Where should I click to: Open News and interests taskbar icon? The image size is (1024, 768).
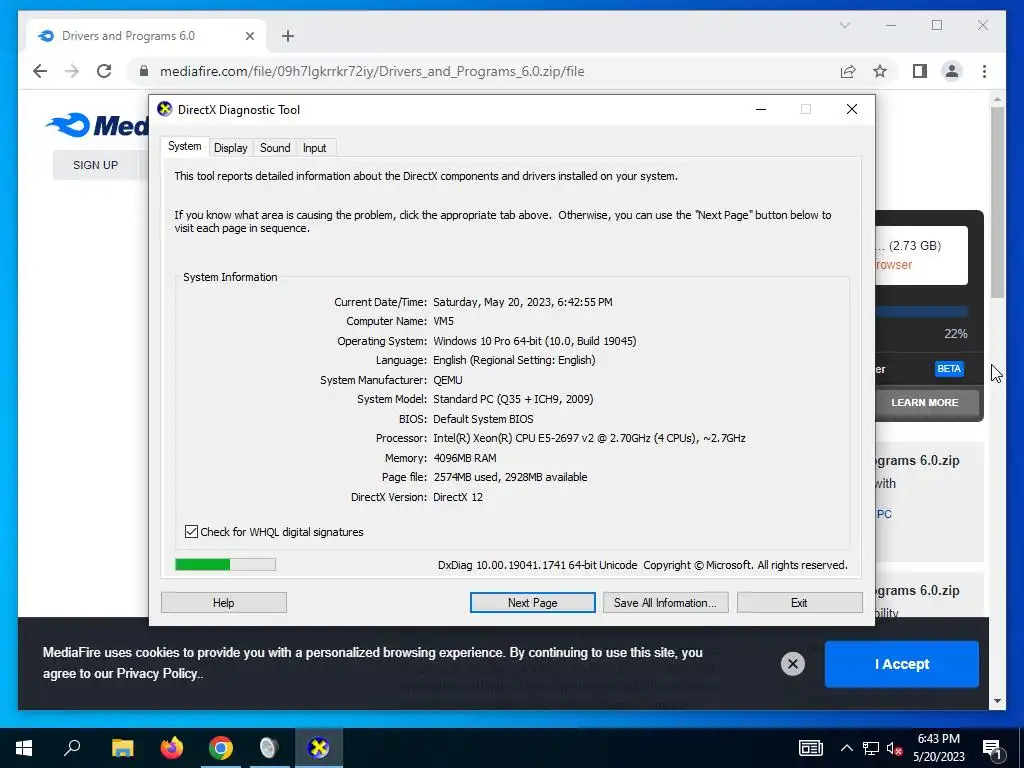[x=810, y=748]
